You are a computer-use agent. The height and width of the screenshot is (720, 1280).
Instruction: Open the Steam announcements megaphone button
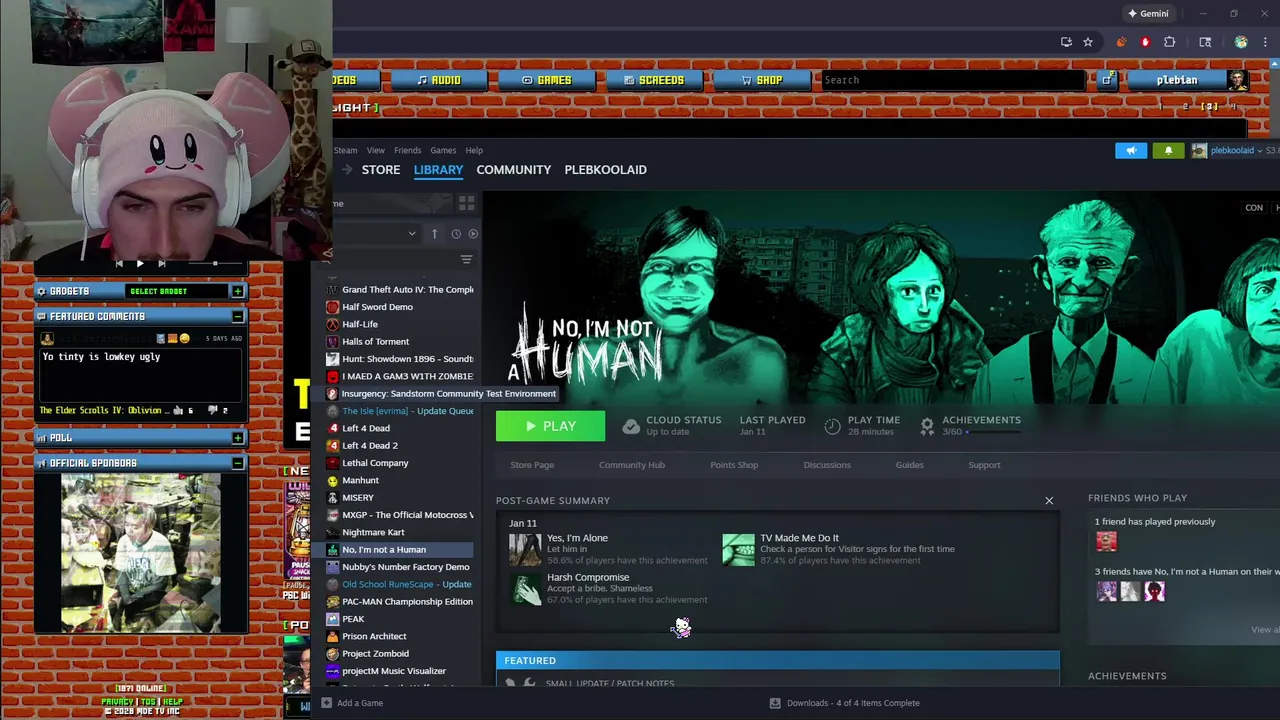[1131, 150]
